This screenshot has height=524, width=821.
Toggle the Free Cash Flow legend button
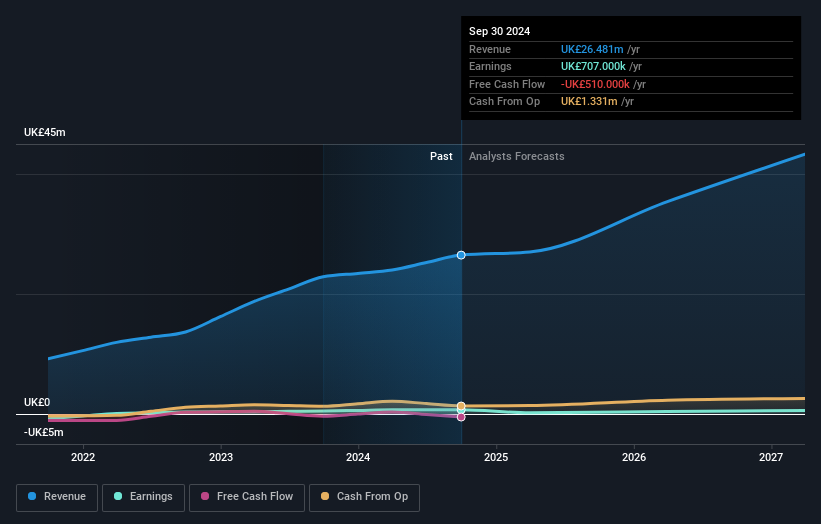(247, 497)
